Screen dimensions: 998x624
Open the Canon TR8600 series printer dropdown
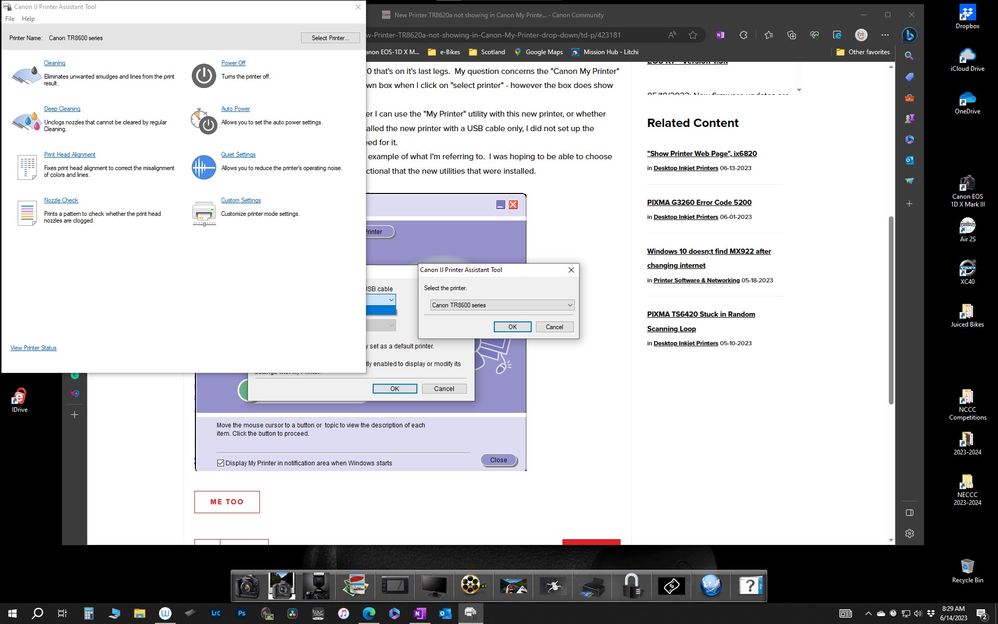tap(500, 305)
